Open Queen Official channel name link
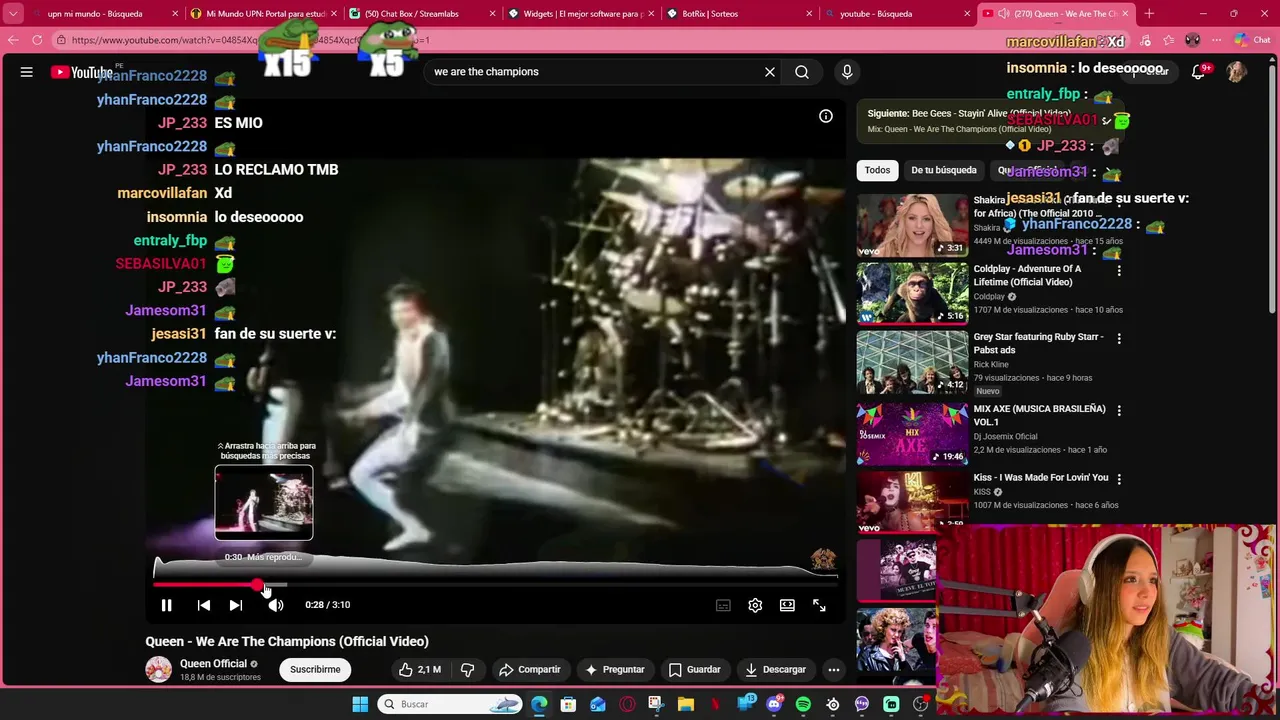This screenshot has width=1280, height=720. [x=213, y=663]
